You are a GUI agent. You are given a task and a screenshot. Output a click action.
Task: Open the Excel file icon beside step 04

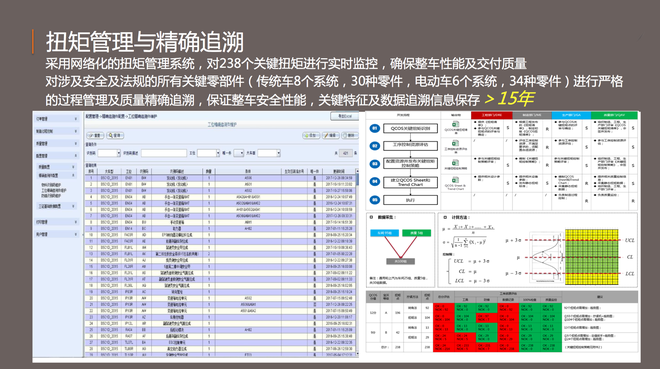click(x=455, y=180)
